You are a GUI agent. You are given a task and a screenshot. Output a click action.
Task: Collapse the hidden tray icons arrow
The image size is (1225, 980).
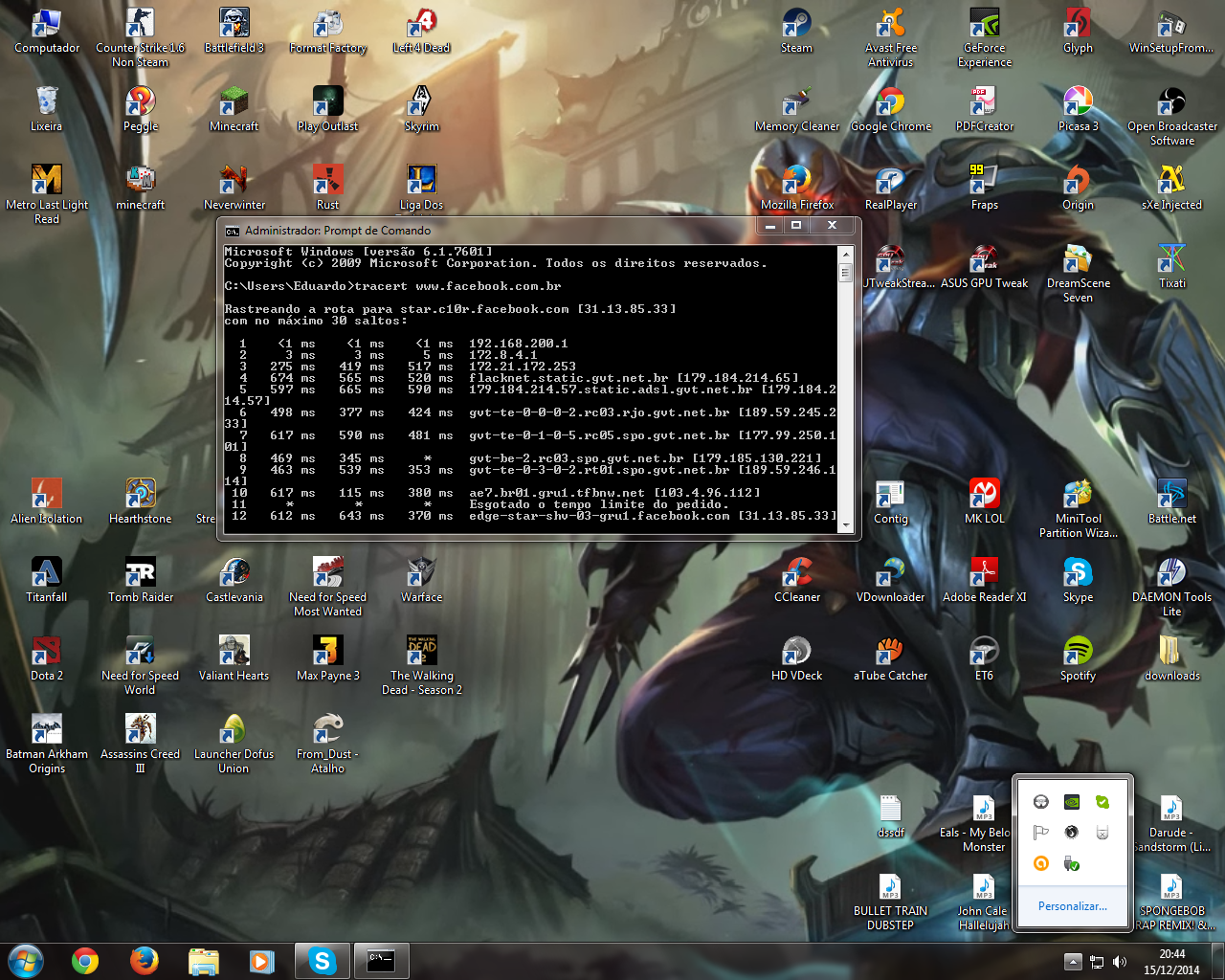(x=1073, y=962)
